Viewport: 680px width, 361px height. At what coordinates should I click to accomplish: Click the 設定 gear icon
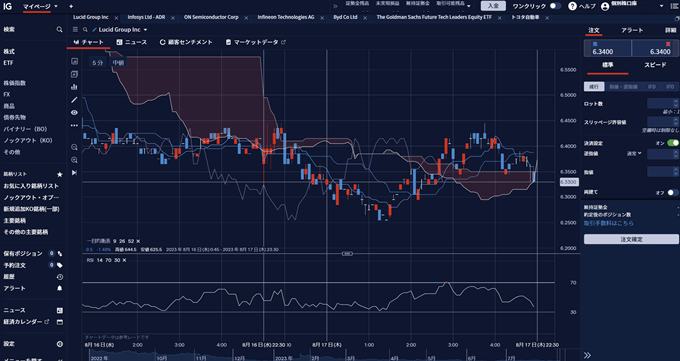[60, 344]
